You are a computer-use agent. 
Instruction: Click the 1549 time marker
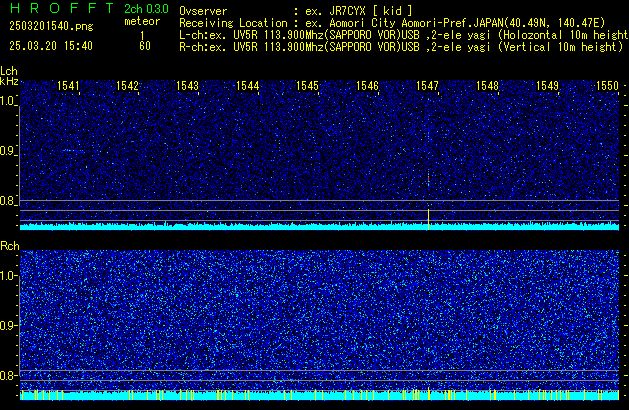coord(547,86)
